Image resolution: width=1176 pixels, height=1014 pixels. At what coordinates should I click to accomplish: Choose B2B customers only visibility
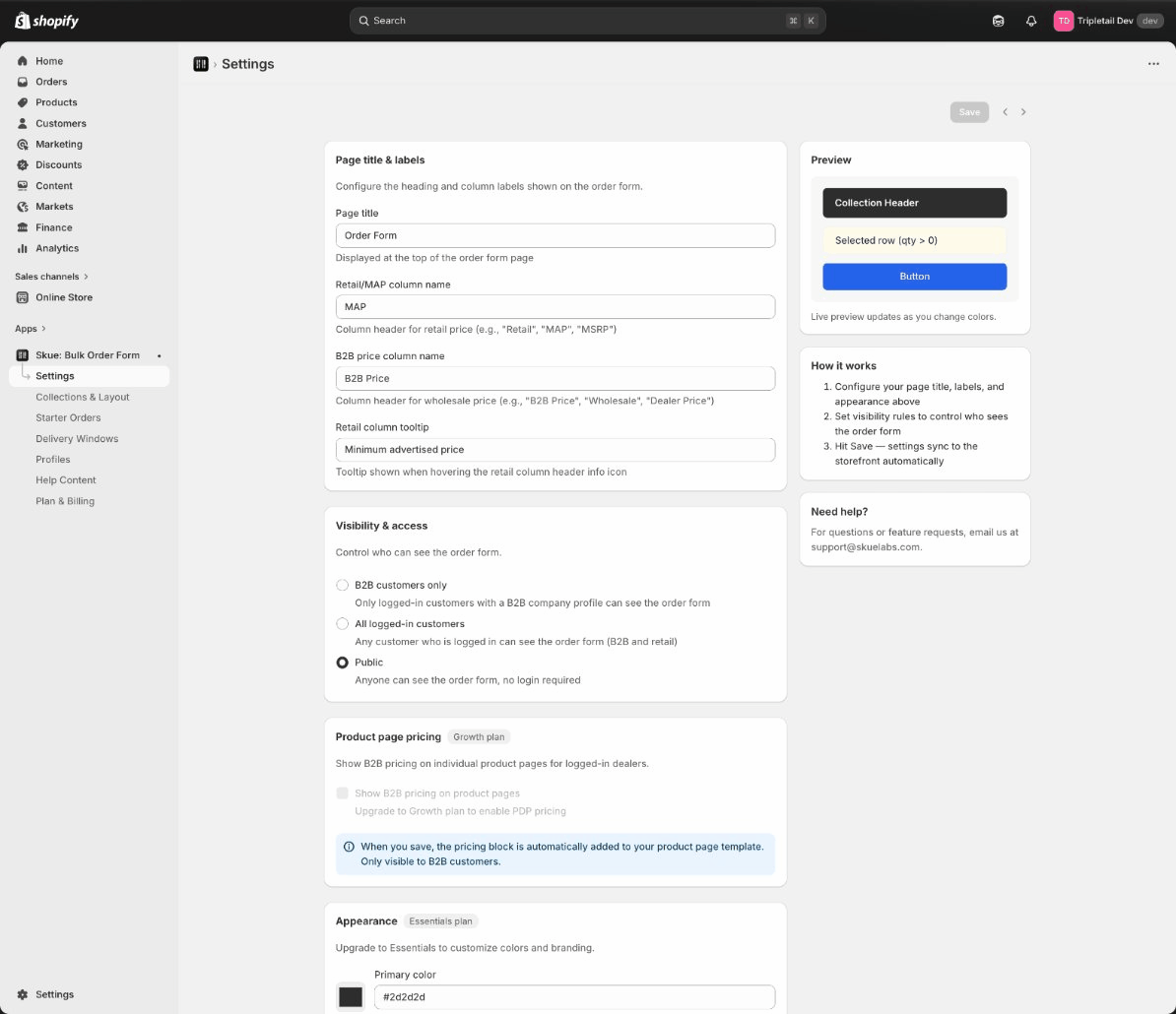pos(342,584)
